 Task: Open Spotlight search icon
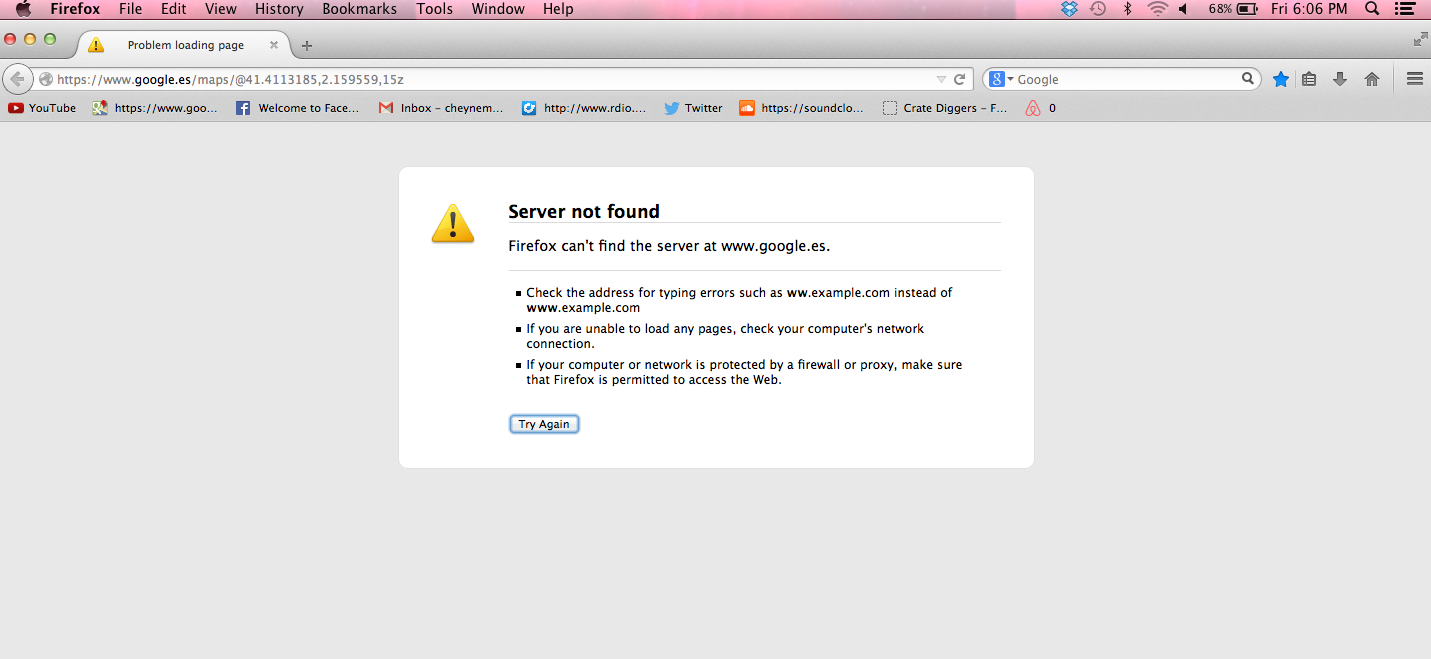(1372, 9)
